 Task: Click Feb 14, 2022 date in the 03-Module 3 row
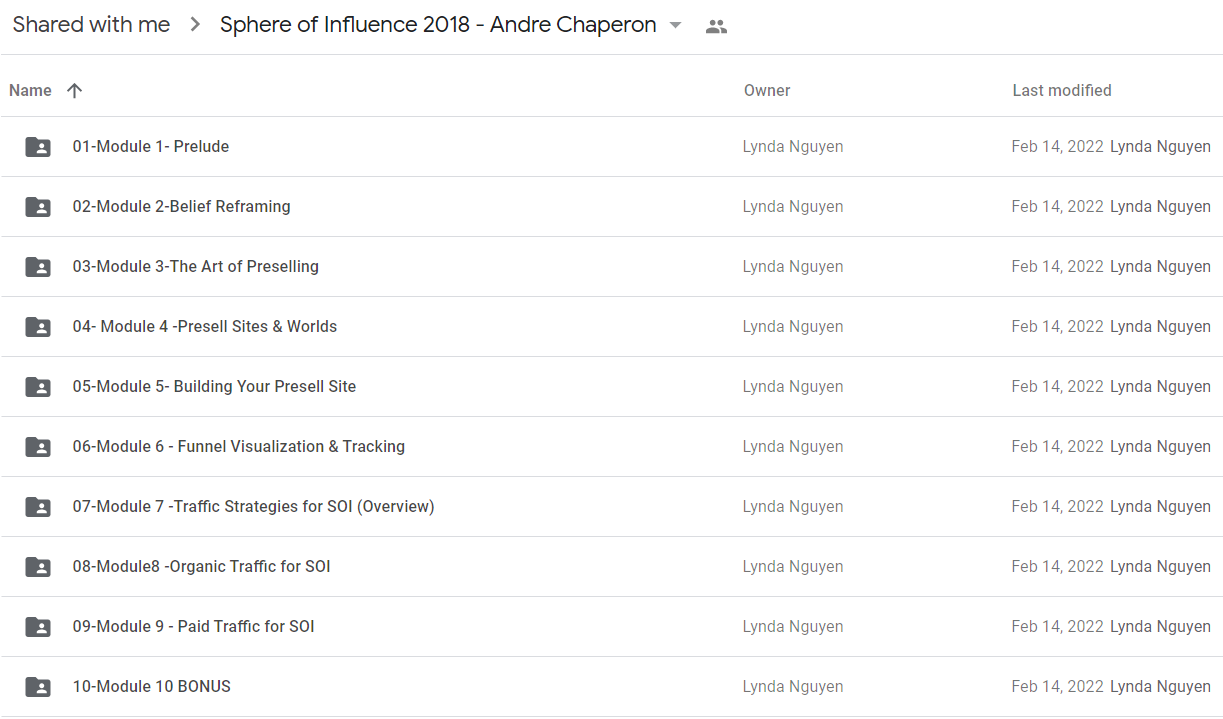pyautogui.click(x=1058, y=266)
